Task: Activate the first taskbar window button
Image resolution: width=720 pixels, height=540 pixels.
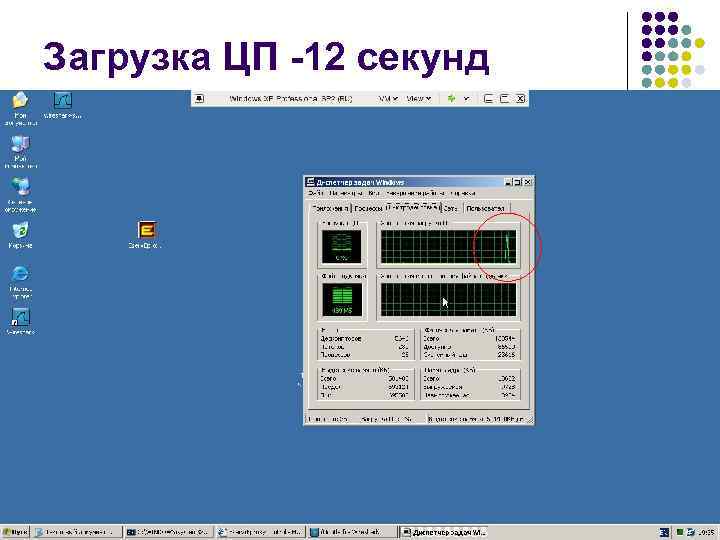Action: coord(77,533)
